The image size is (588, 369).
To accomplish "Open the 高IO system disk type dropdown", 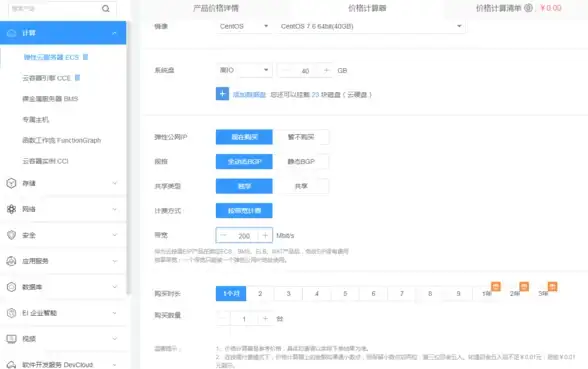I will 244,70.
